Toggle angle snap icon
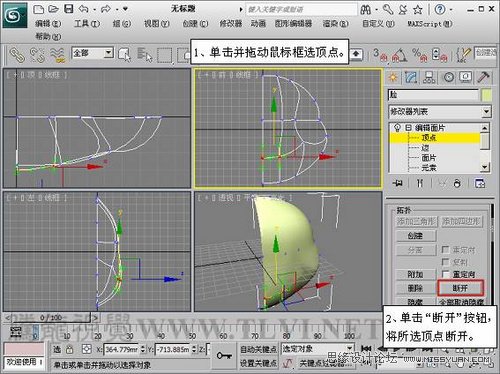 pyautogui.click(x=400, y=55)
